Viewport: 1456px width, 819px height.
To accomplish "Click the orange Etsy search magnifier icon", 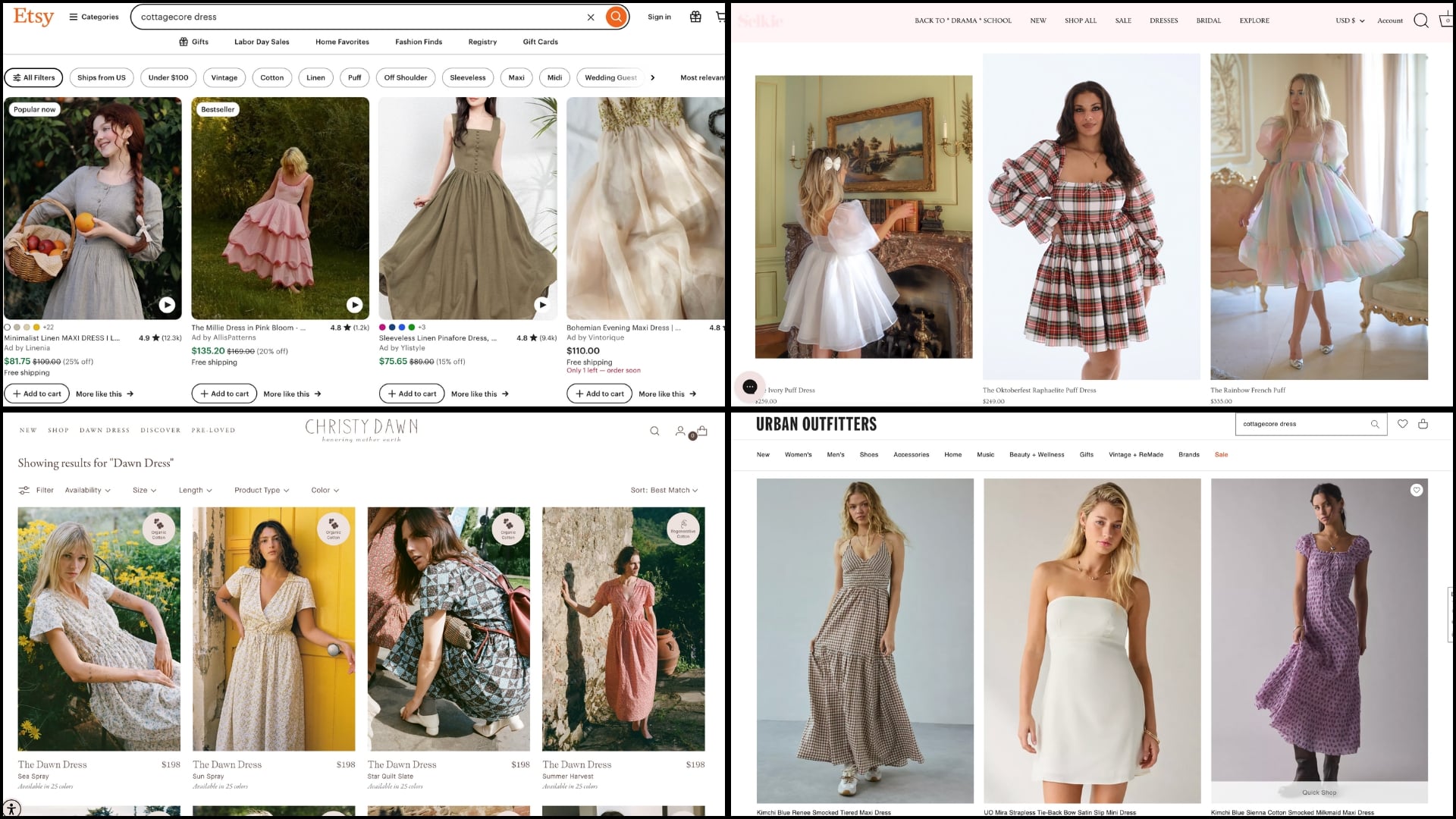I will tap(615, 17).
